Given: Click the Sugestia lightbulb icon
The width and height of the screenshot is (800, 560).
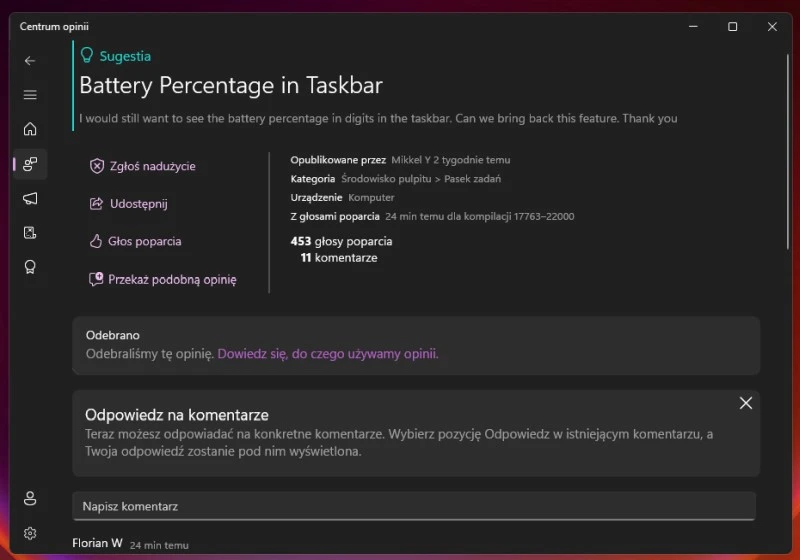Looking at the screenshot, I should [87, 56].
